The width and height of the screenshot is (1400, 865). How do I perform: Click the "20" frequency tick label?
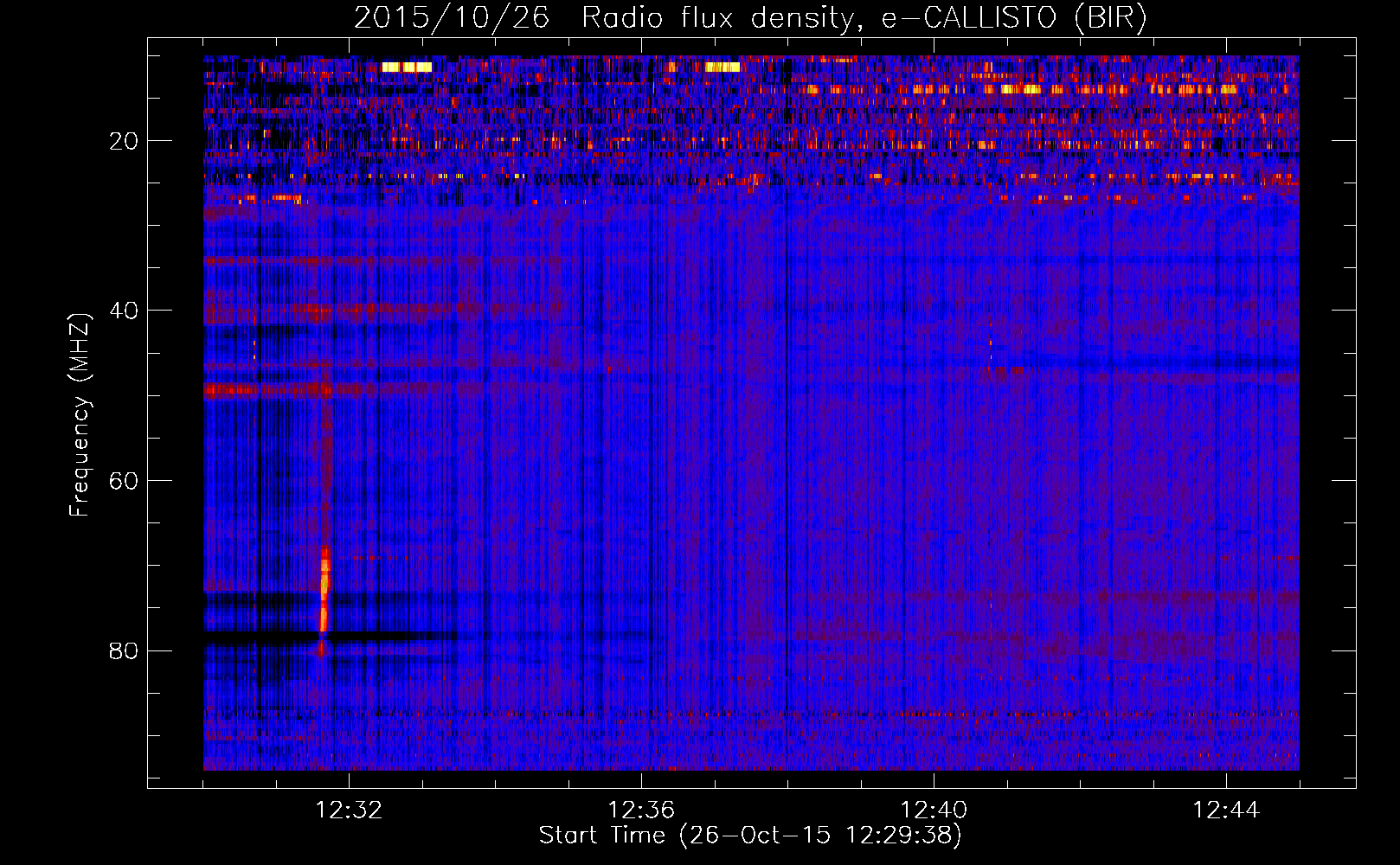(x=124, y=141)
